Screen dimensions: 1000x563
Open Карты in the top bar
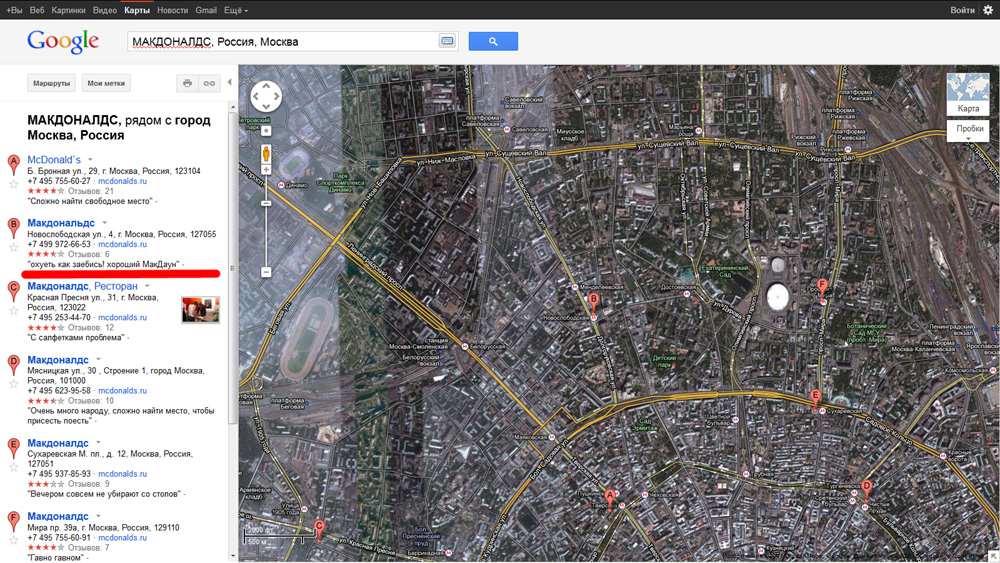pos(136,10)
